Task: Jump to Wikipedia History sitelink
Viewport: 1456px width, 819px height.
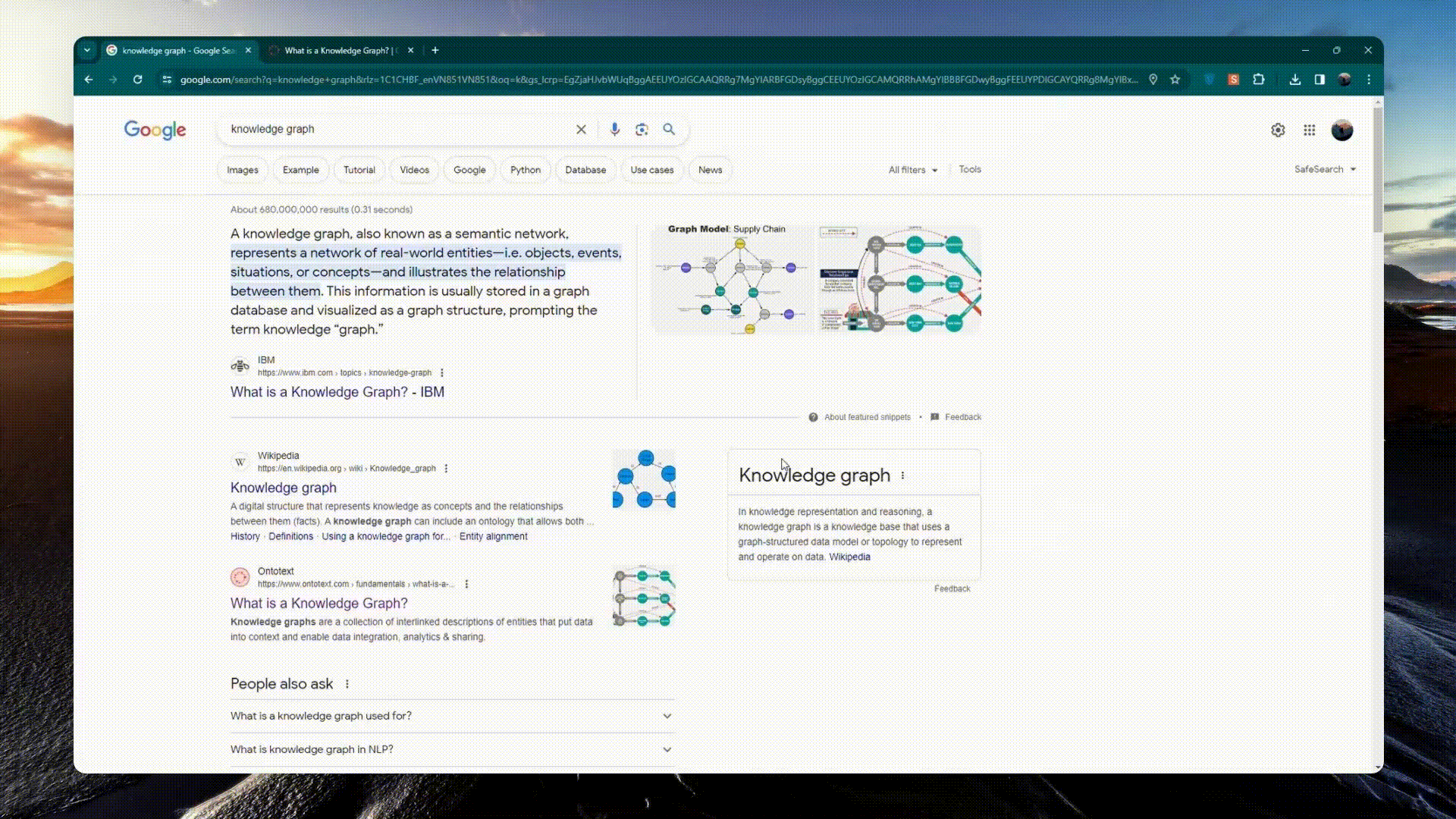Action: [245, 536]
